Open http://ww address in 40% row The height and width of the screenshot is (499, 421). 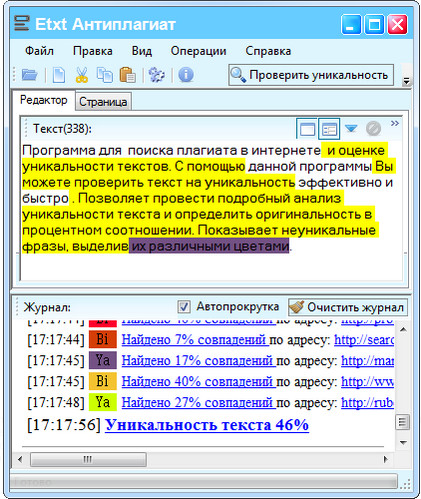pyautogui.click(x=368, y=381)
